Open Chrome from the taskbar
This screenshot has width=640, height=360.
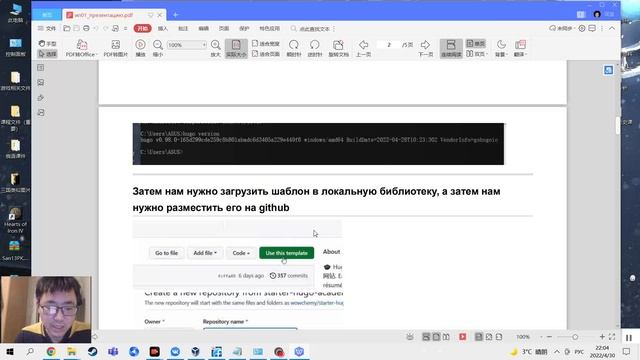pyautogui.click(x=51, y=351)
